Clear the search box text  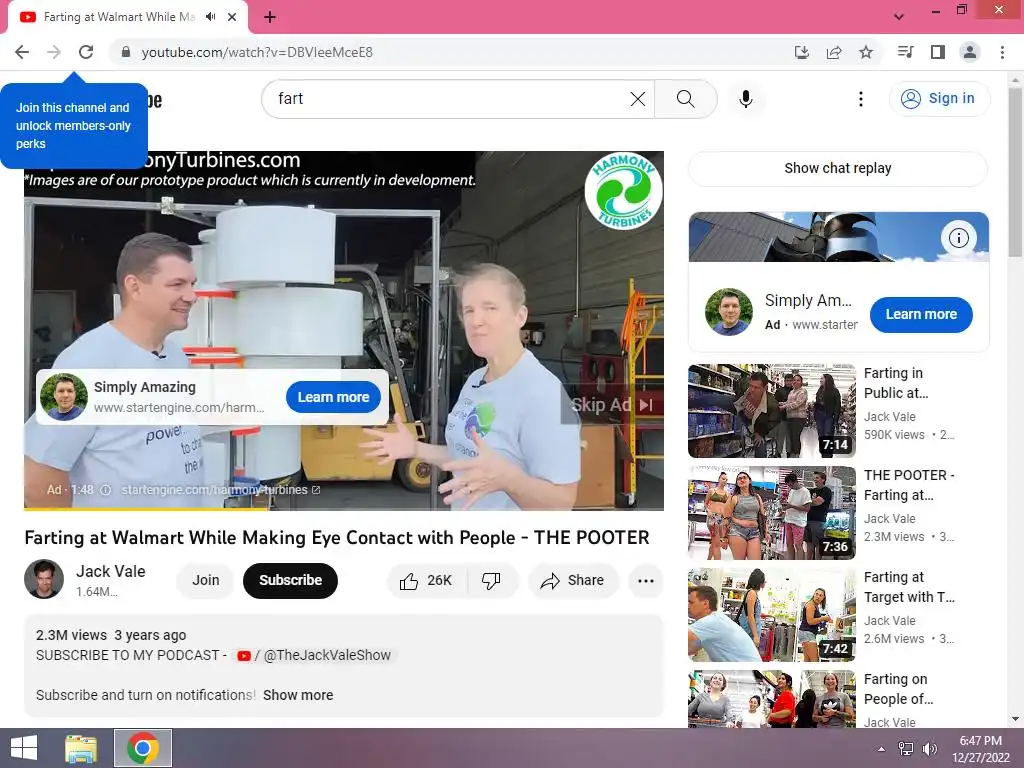coord(637,99)
